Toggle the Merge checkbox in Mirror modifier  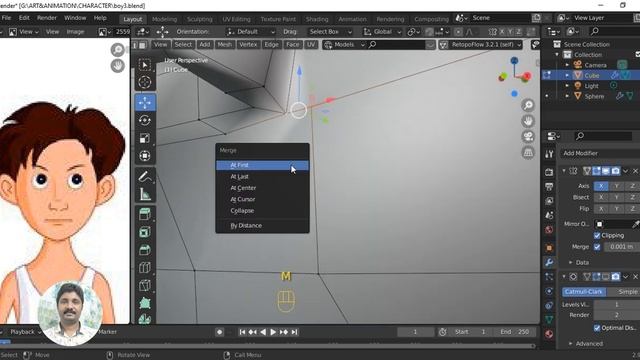tap(597, 247)
